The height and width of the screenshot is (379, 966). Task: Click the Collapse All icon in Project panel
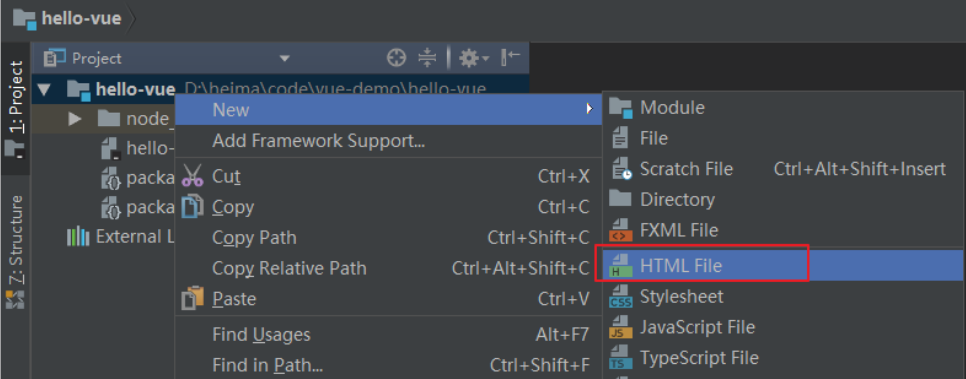(426, 58)
